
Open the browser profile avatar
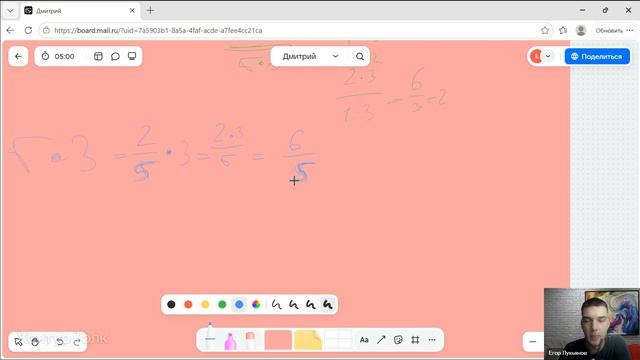pyautogui.click(x=581, y=30)
